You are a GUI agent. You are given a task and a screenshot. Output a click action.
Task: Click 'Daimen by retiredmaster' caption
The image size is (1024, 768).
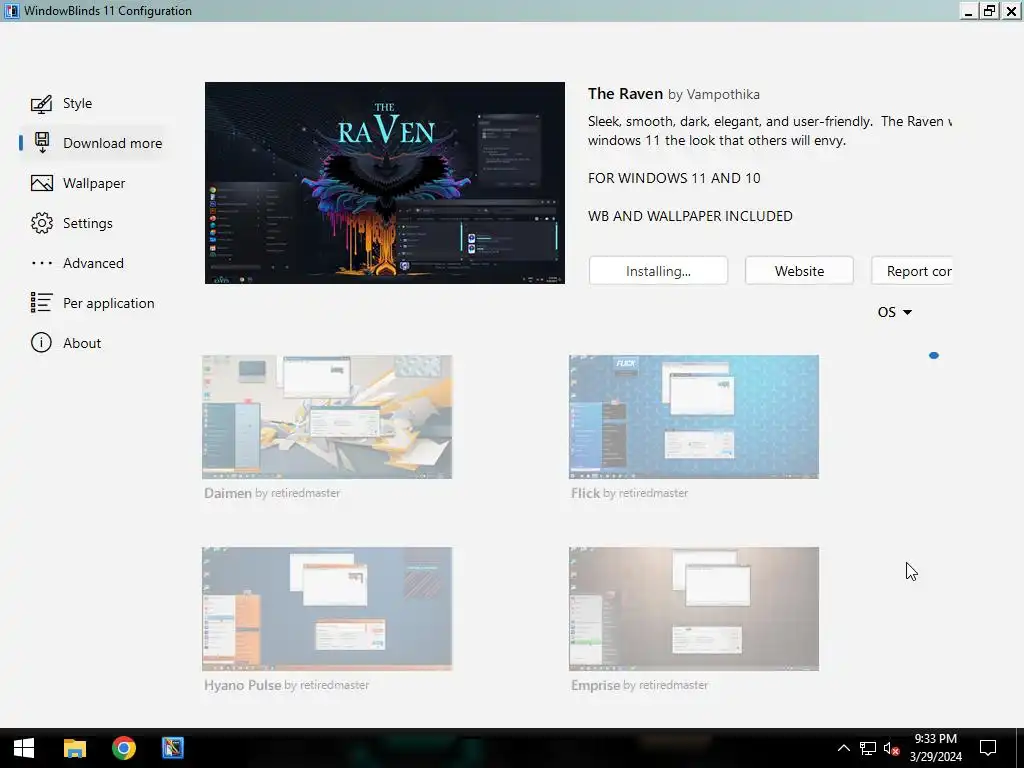(272, 493)
